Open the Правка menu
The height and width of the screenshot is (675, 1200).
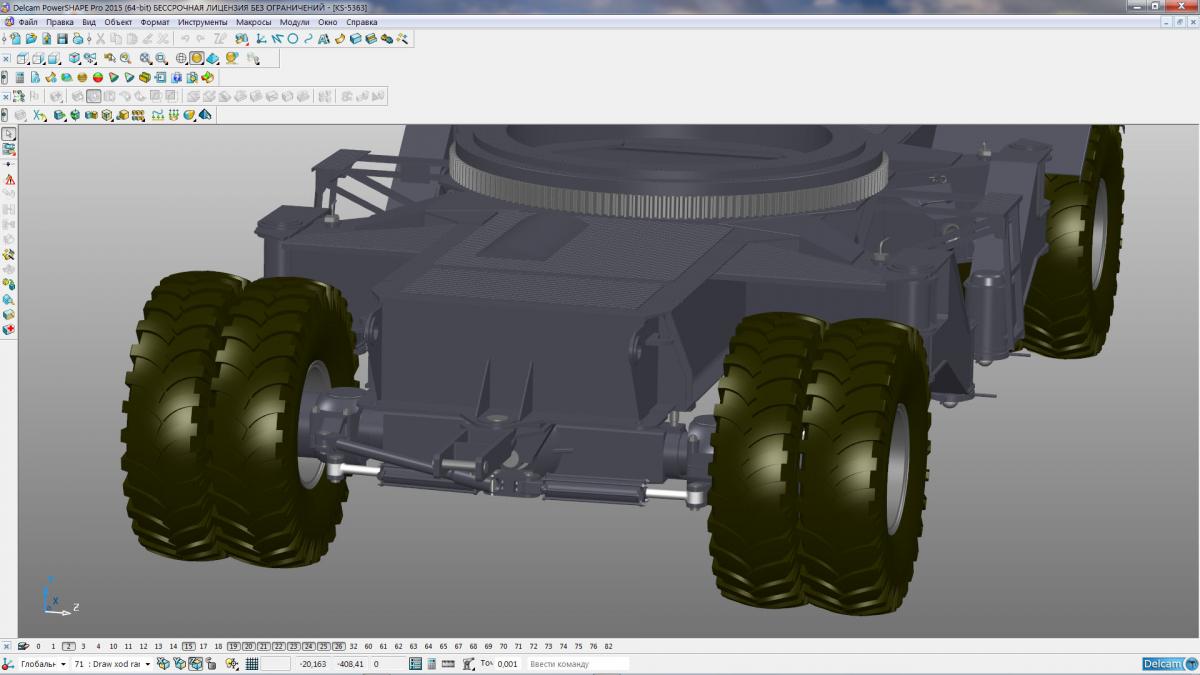tap(60, 22)
